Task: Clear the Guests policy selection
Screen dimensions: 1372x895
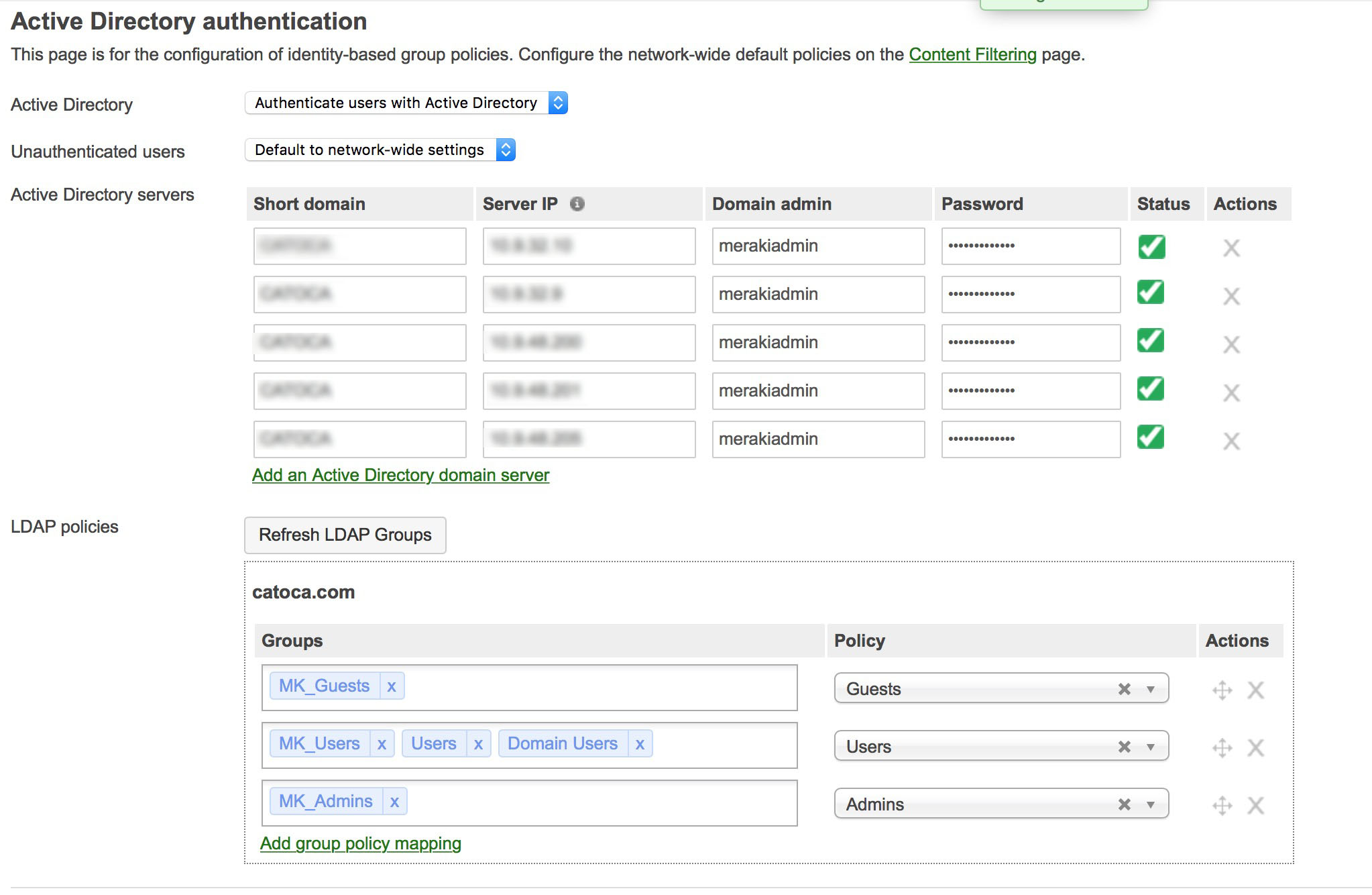Action: click(1125, 689)
